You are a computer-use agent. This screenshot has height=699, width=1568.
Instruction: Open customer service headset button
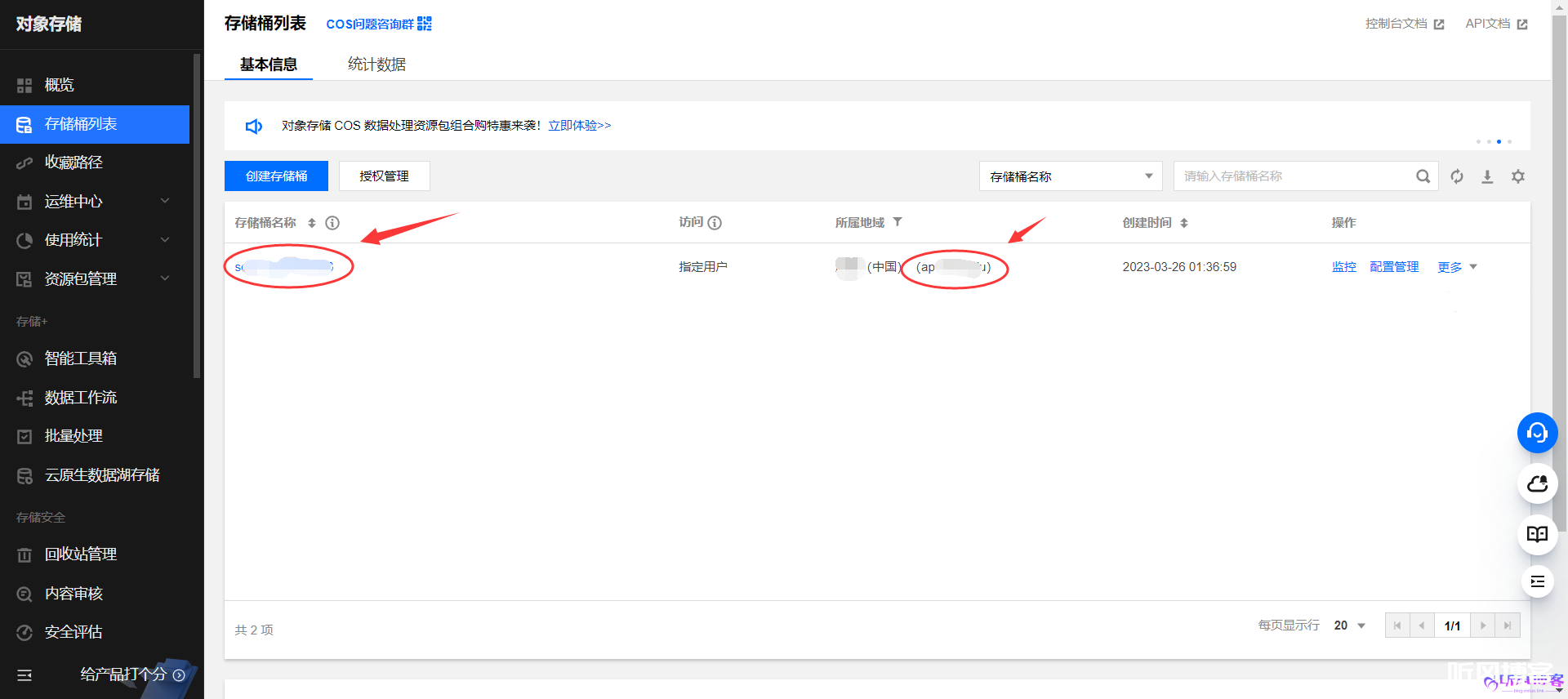[x=1537, y=433]
